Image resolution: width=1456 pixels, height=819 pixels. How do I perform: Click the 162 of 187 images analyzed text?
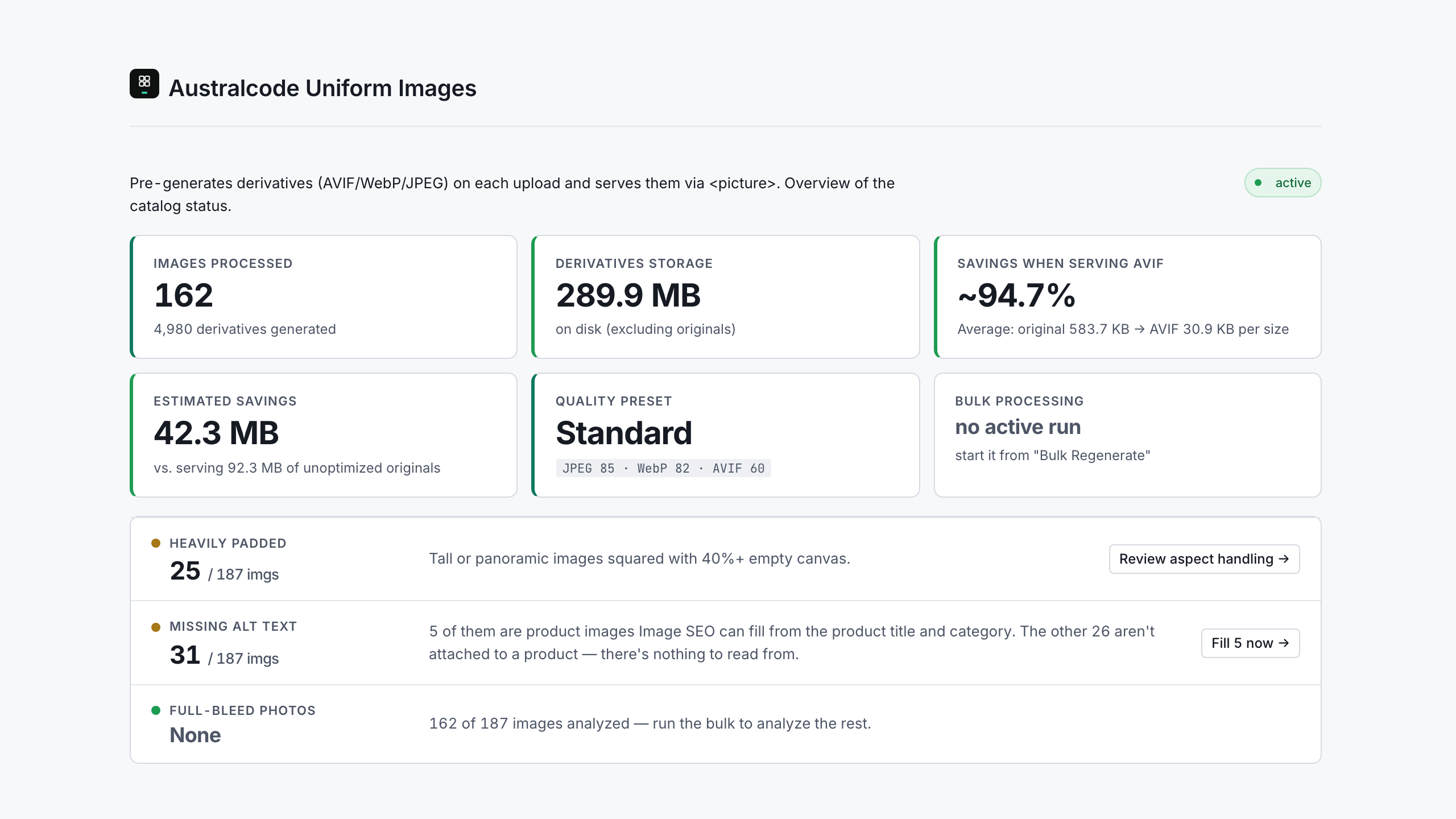[x=650, y=724]
